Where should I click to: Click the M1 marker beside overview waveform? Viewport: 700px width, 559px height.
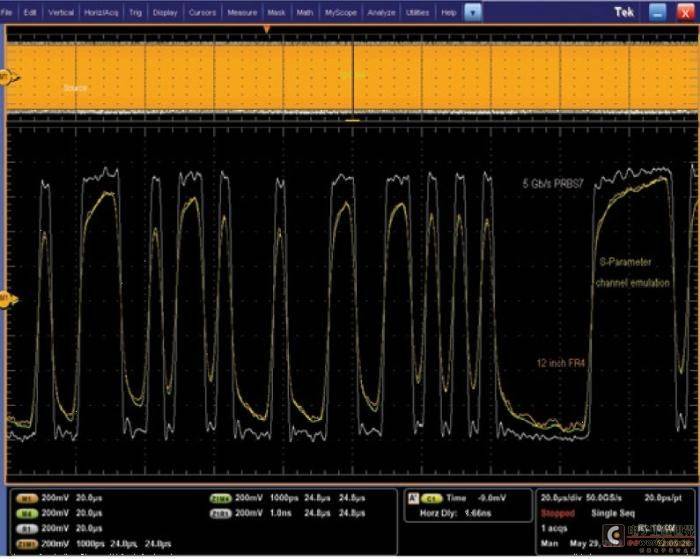click(x=9, y=78)
